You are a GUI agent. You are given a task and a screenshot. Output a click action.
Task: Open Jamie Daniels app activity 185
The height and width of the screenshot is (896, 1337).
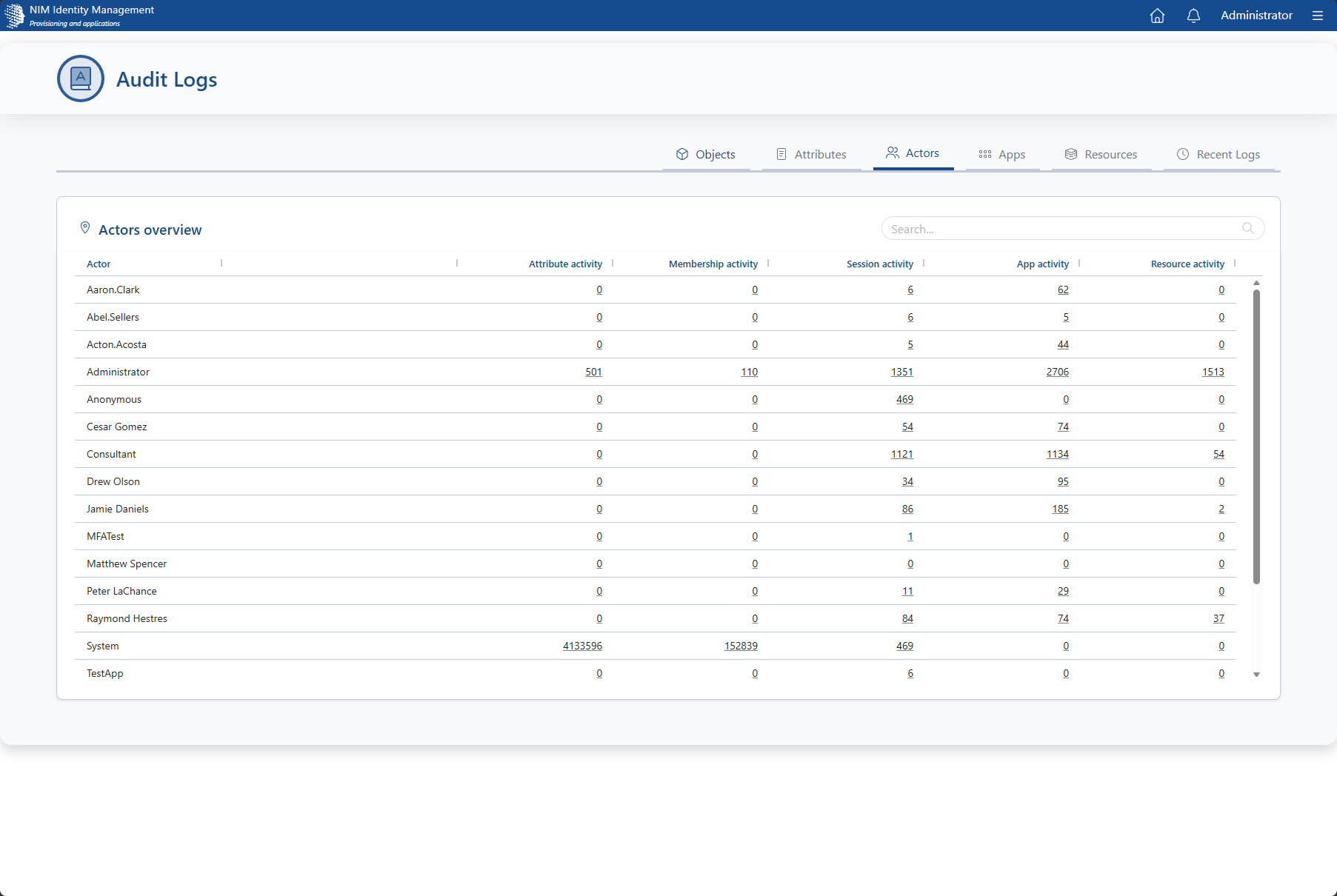(1060, 509)
